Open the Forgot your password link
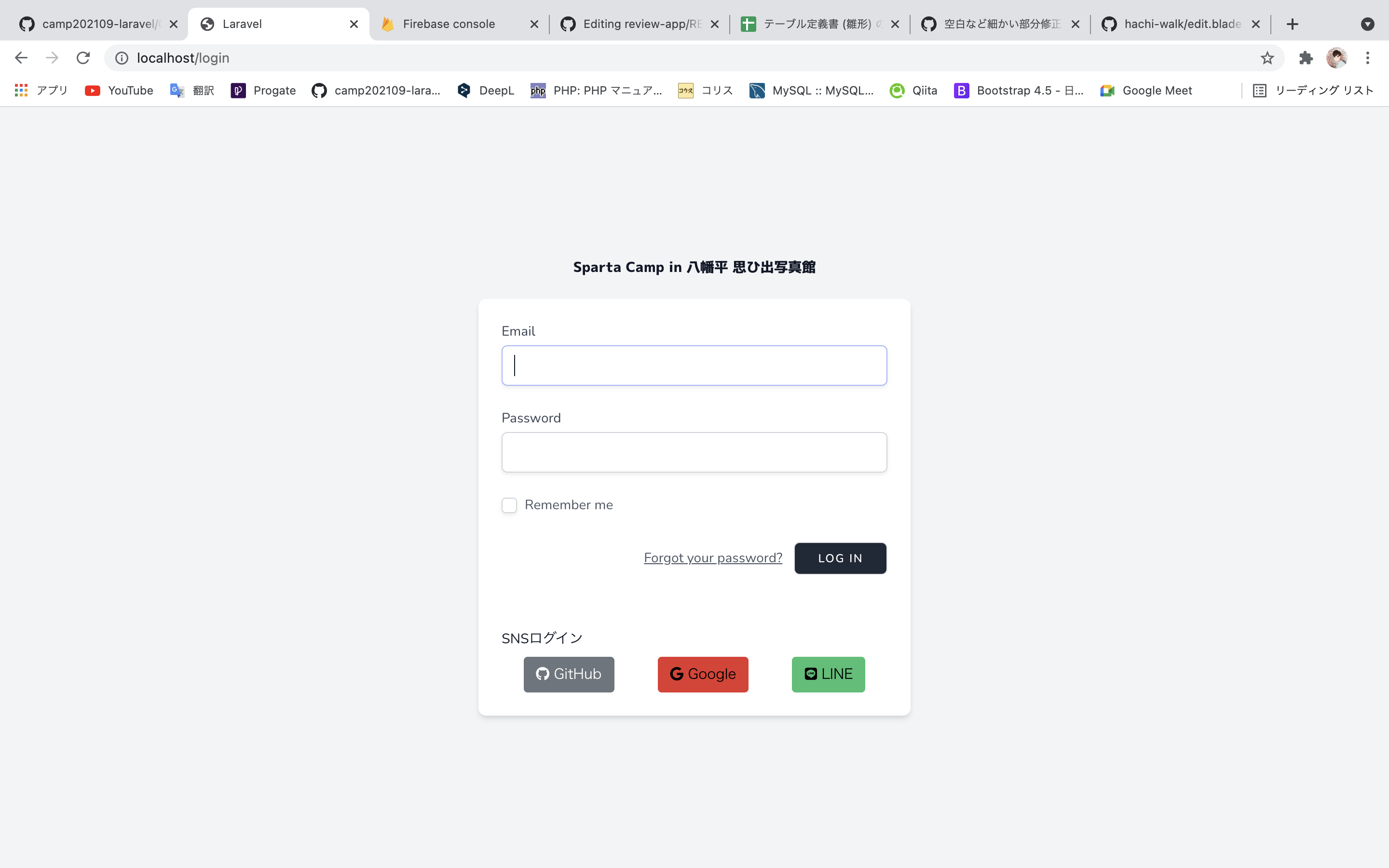 712,557
